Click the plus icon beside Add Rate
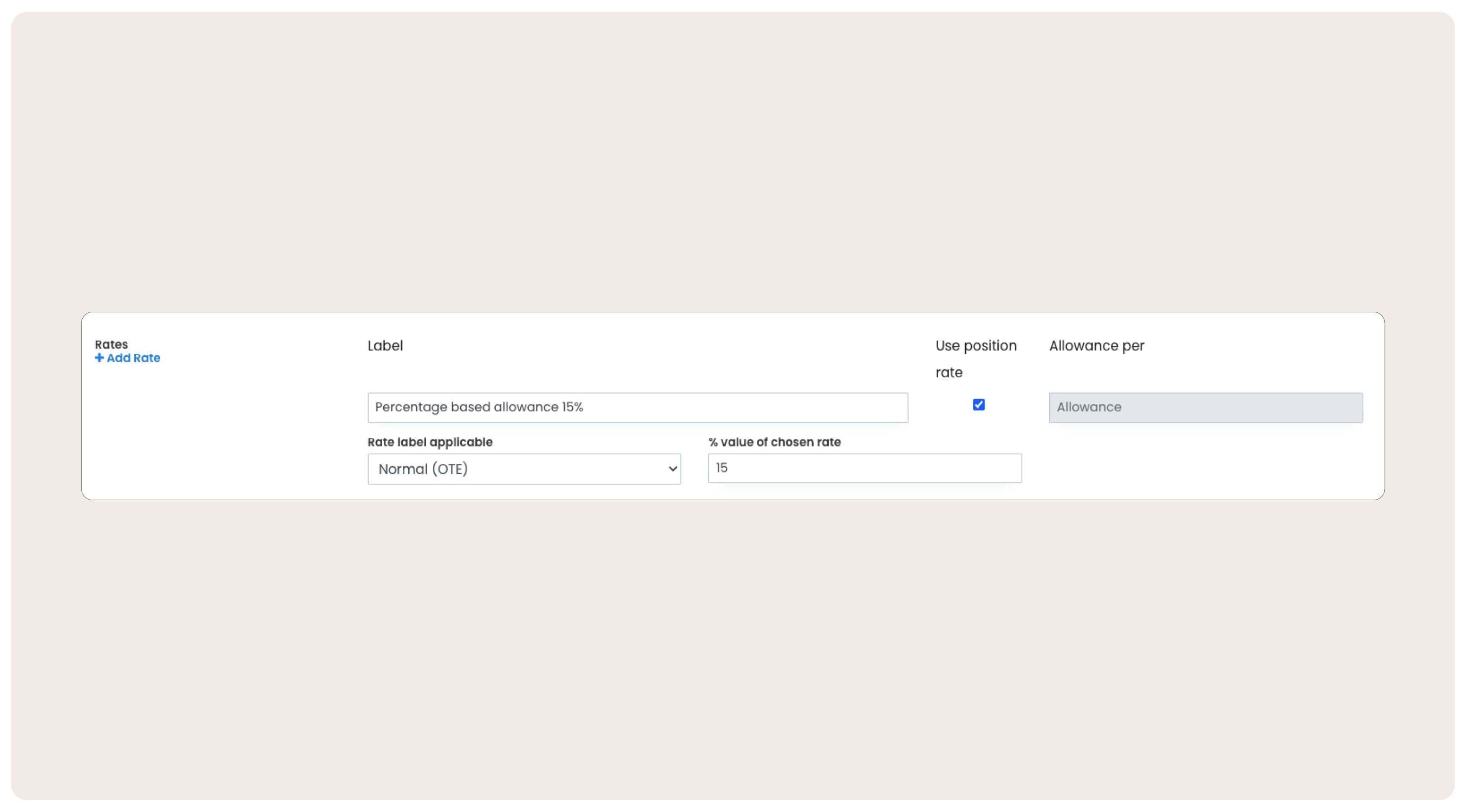Image resolution: width=1466 pixels, height=812 pixels. click(99, 358)
